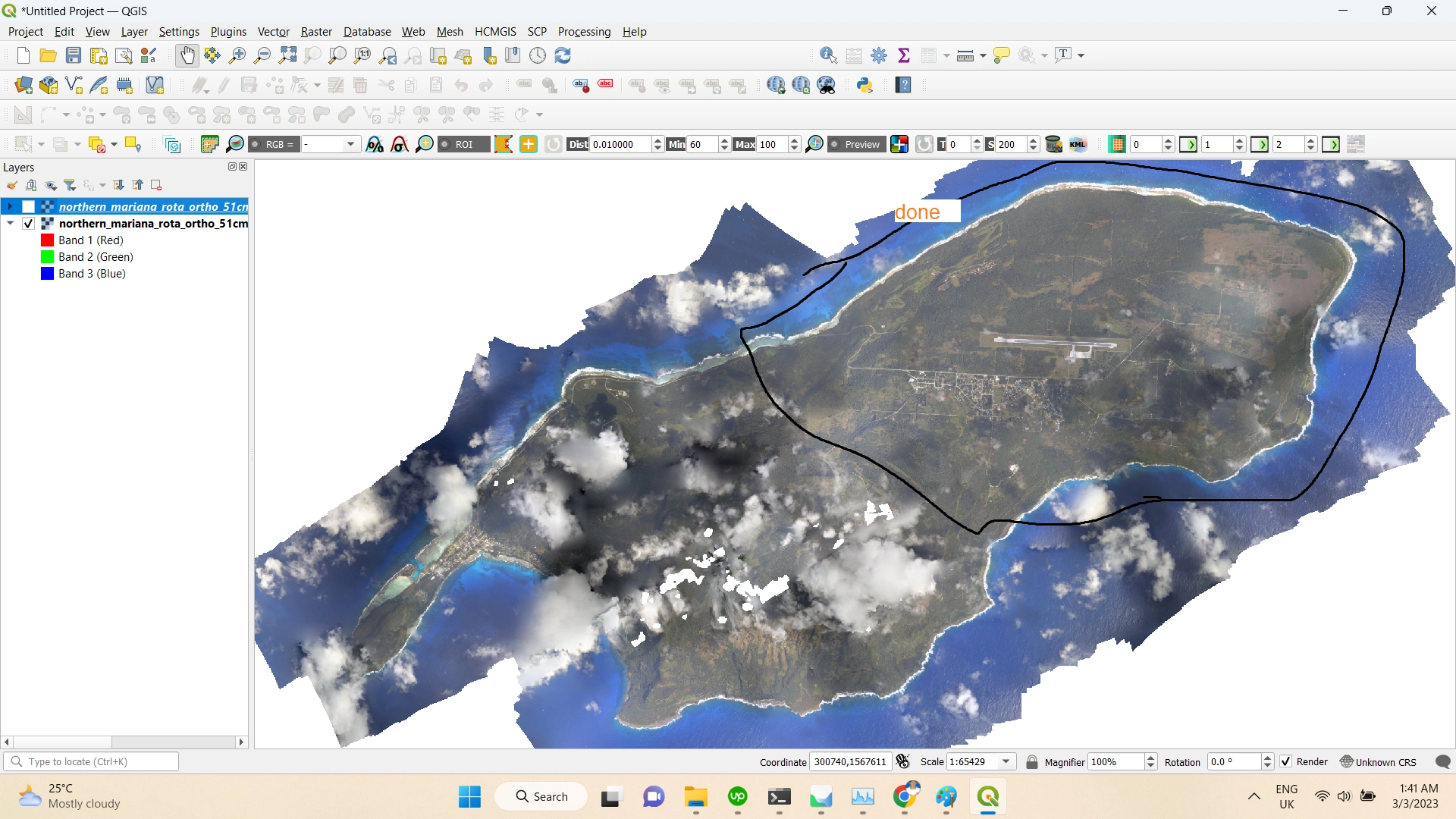Click the Save Project icon
The image size is (1456, 819).
coord(74,55)
